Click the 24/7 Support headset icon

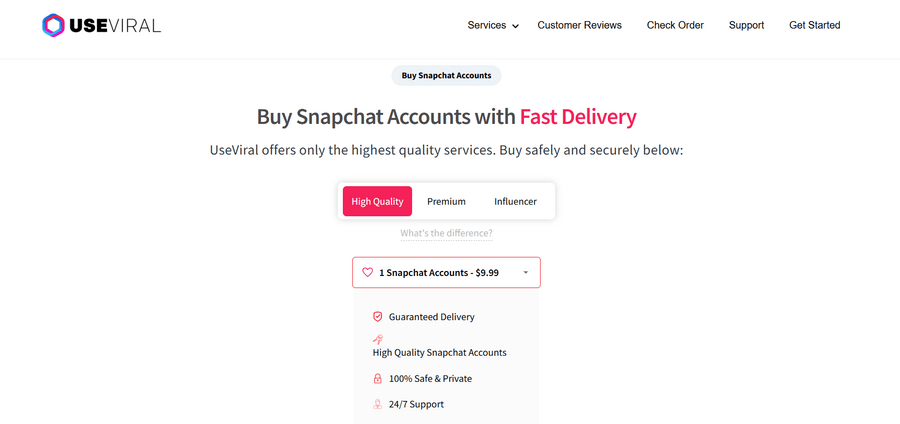[x=377, y=404]
